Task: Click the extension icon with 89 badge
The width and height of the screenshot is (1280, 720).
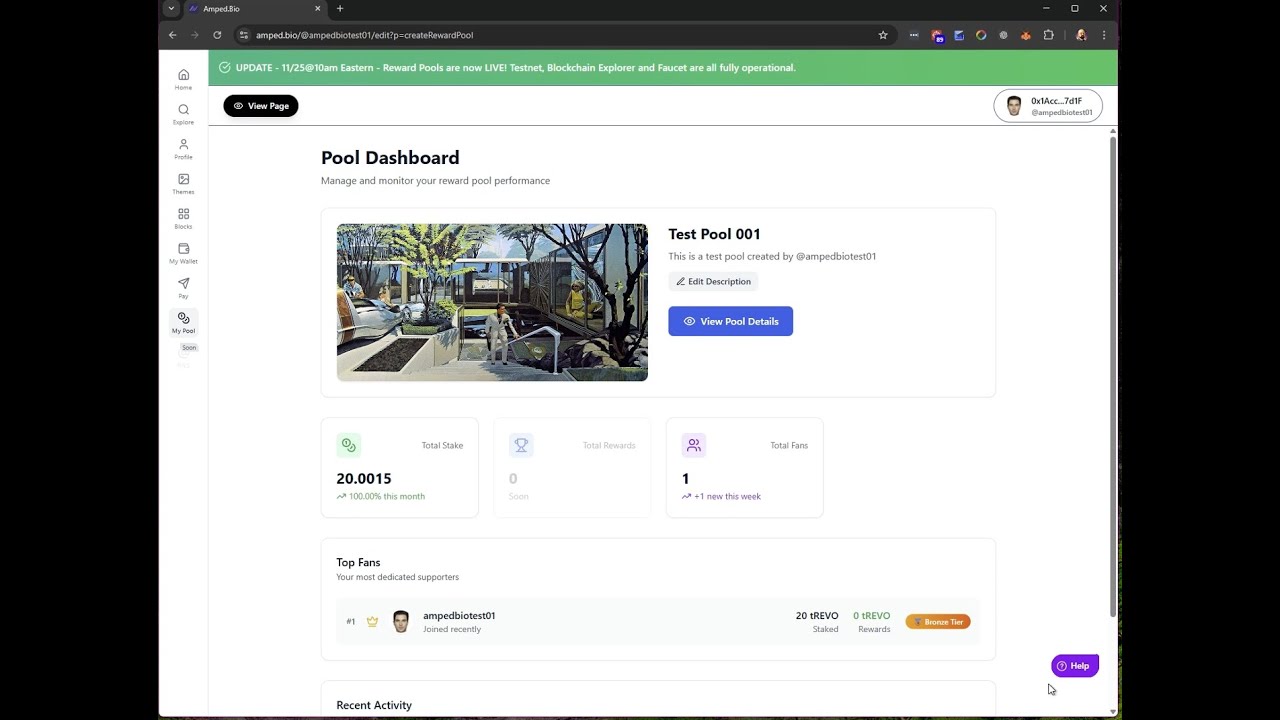Action: coord(937,35)
